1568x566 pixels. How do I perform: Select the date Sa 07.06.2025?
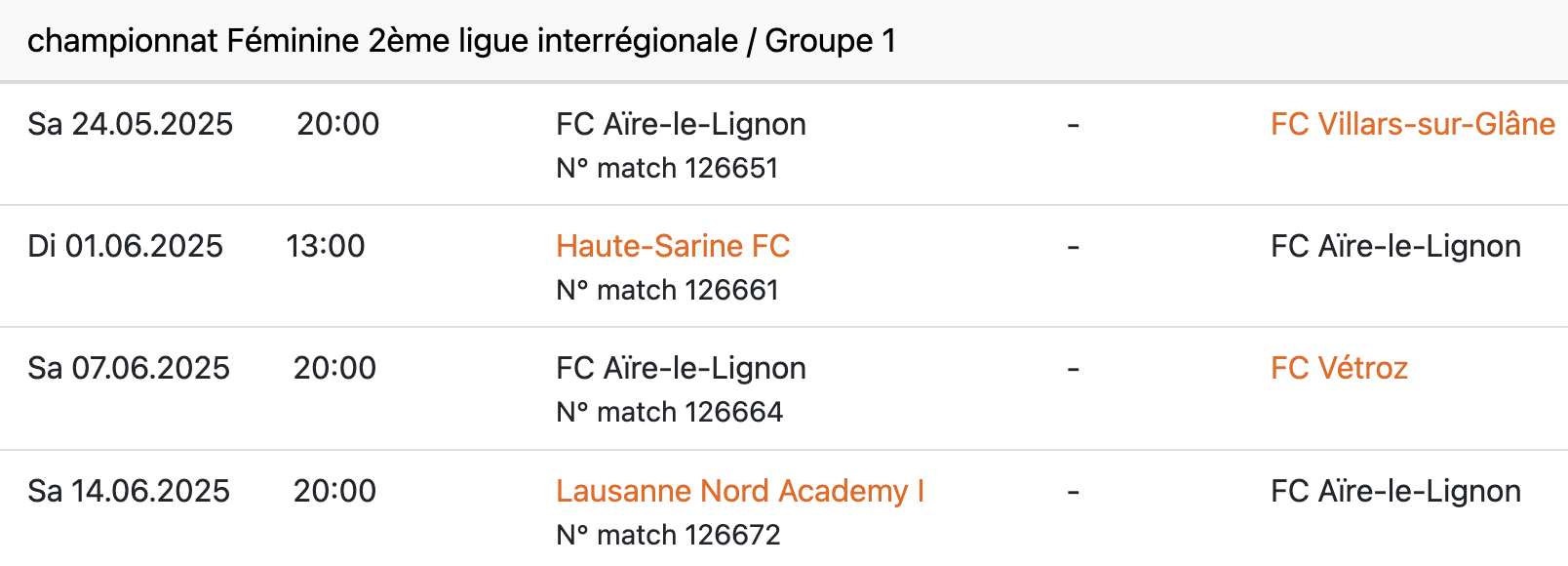click(129, 368)
